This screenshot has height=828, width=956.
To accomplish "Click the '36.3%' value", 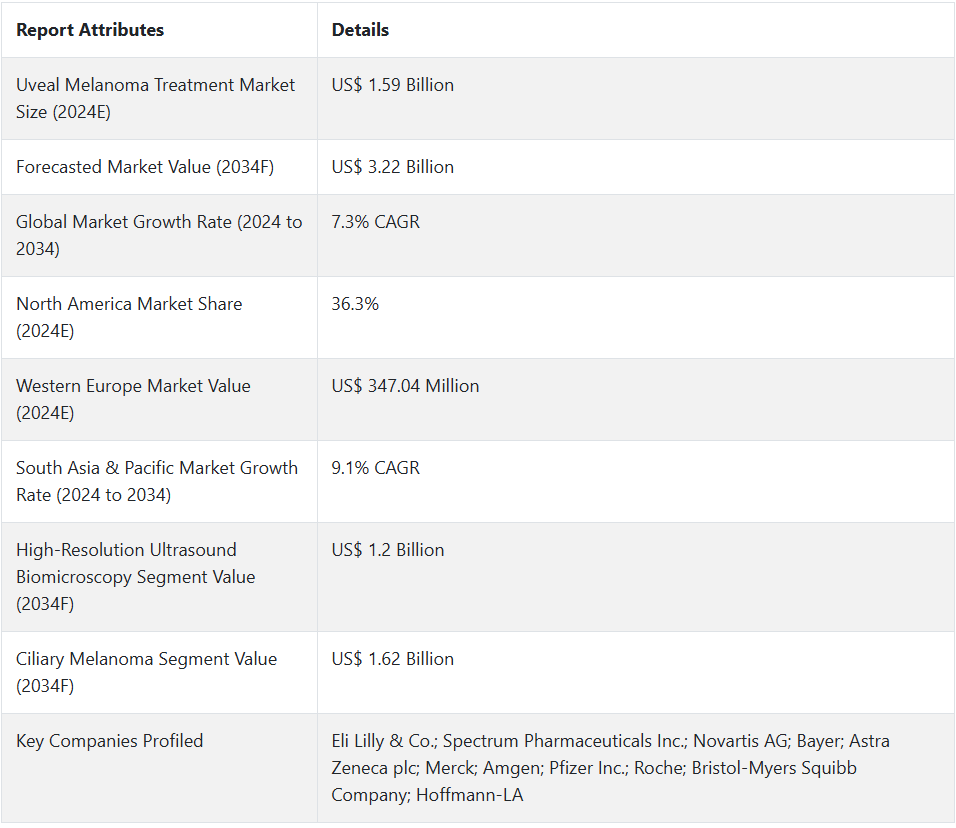I will click(356, 304).
